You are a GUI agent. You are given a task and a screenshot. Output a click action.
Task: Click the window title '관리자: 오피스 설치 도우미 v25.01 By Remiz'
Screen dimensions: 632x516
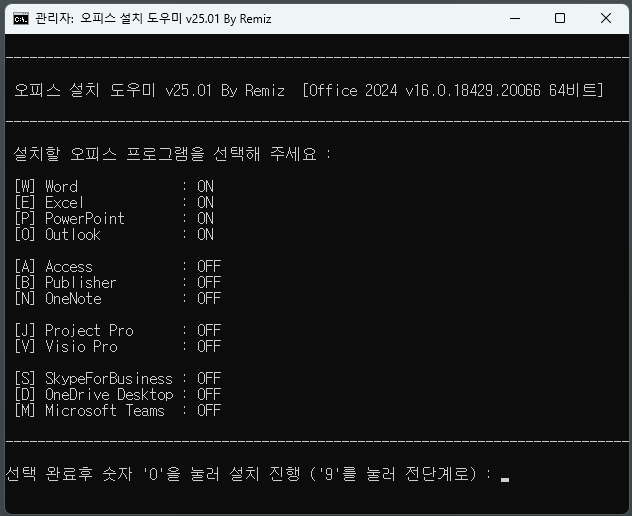(x=153, y=19)
